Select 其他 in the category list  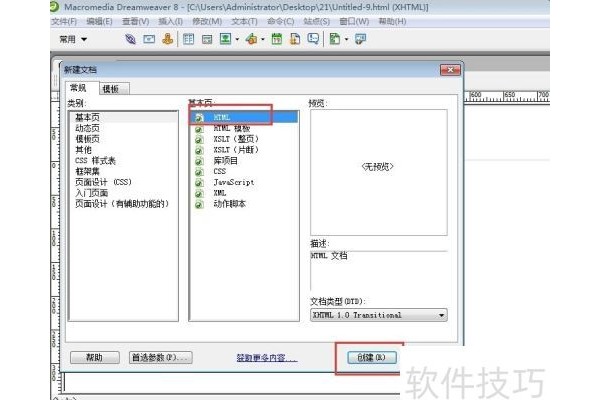point(123,150)
